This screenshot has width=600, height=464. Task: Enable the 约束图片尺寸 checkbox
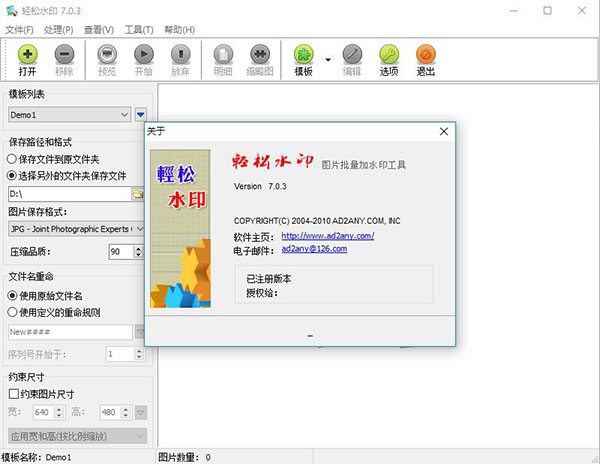[x=13, y=394]
